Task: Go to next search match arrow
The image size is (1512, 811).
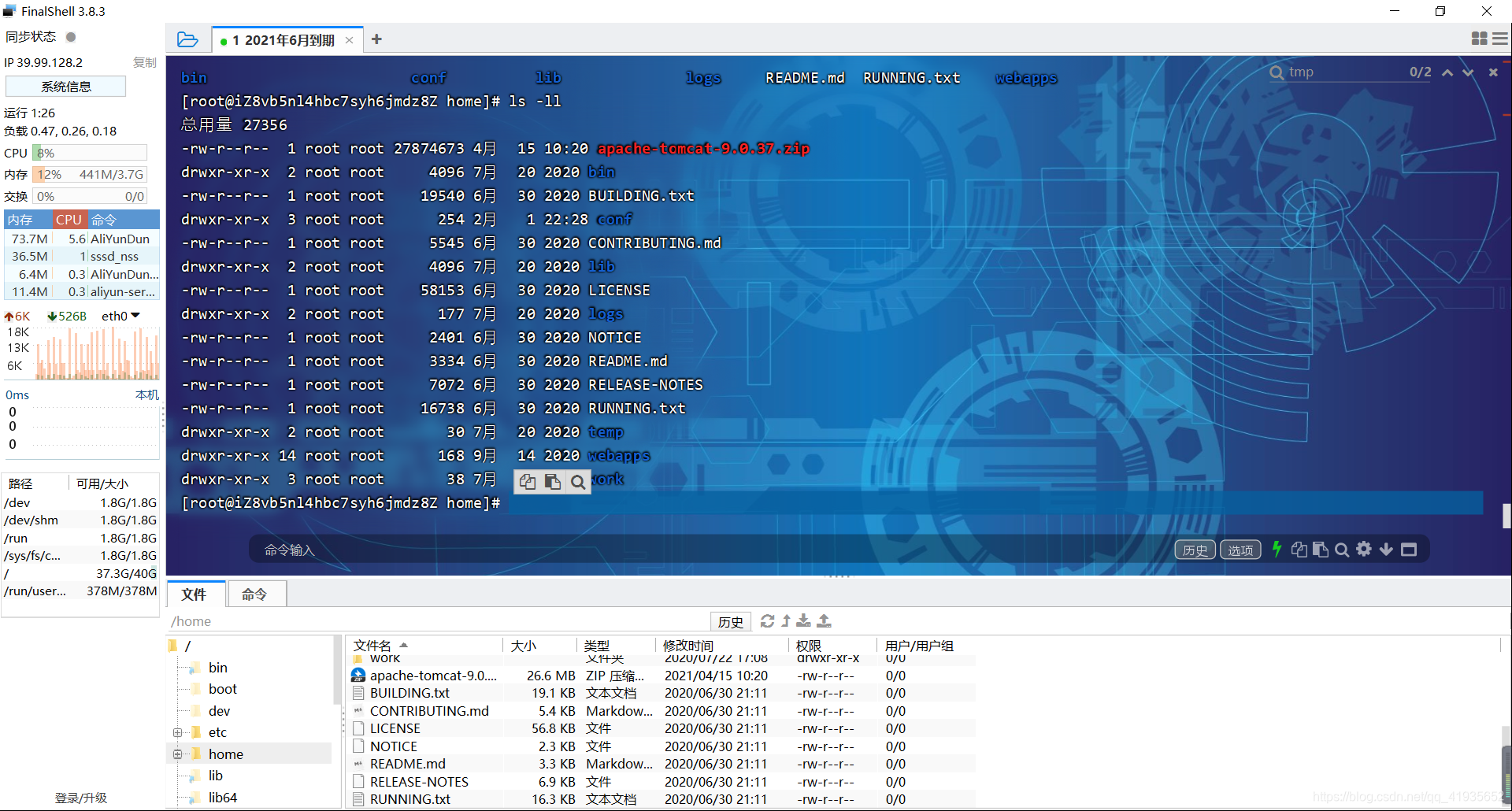Action: click(1468, 72)
